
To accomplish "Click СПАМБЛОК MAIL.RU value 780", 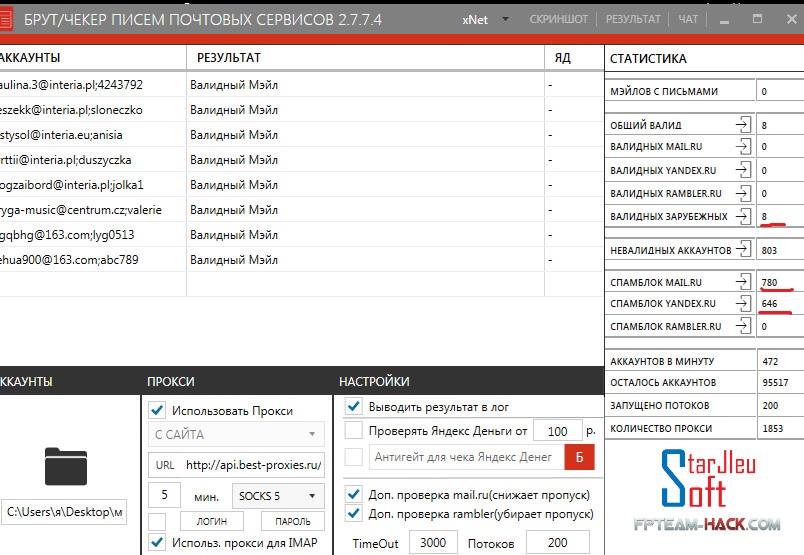I will tap(769, 282).
